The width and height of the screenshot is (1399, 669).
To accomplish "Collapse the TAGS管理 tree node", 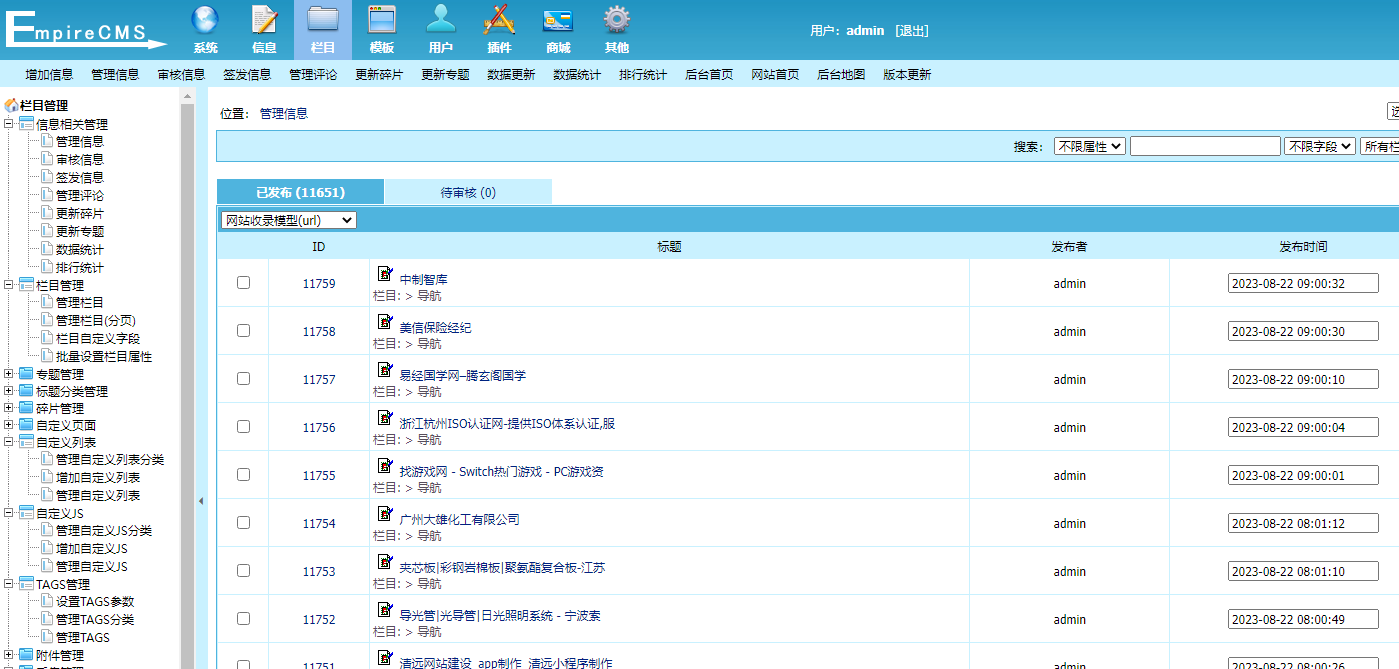I will pos(9,584).
